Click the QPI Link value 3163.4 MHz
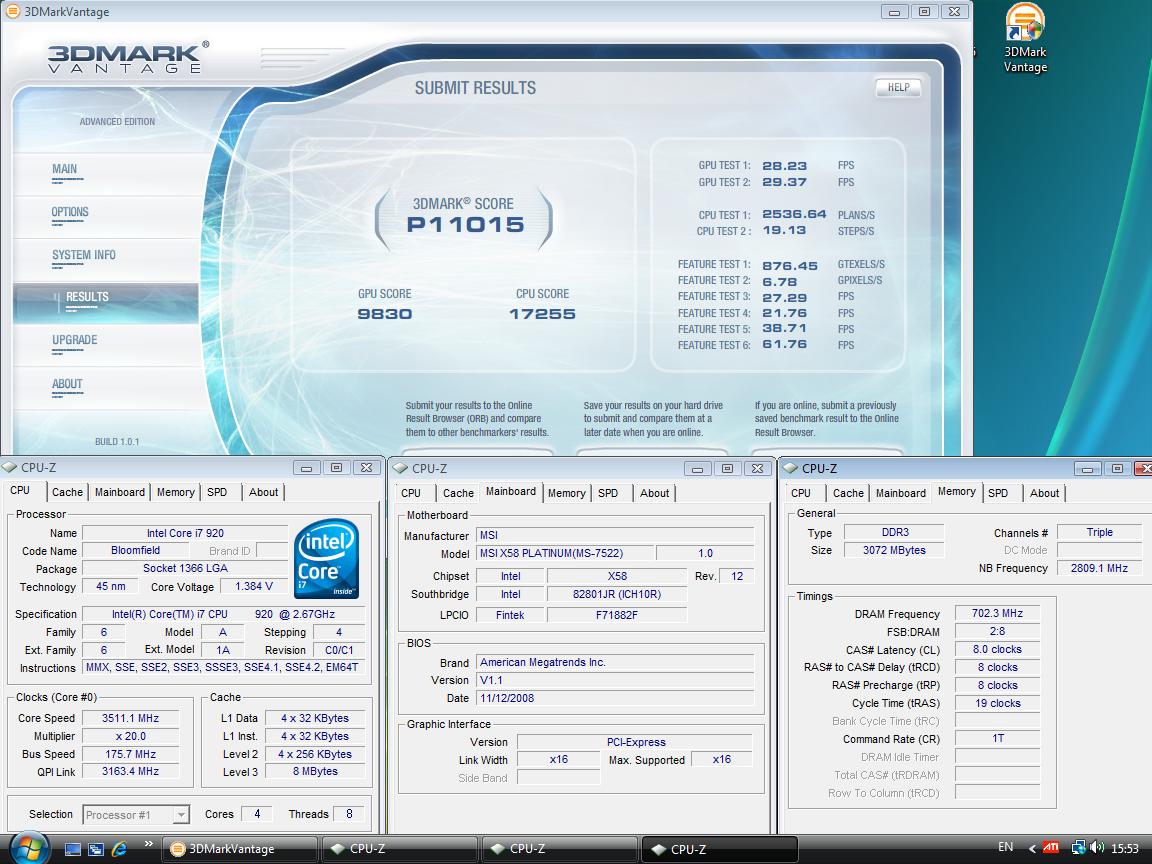The image size is (1152, 864). point(130,771)
